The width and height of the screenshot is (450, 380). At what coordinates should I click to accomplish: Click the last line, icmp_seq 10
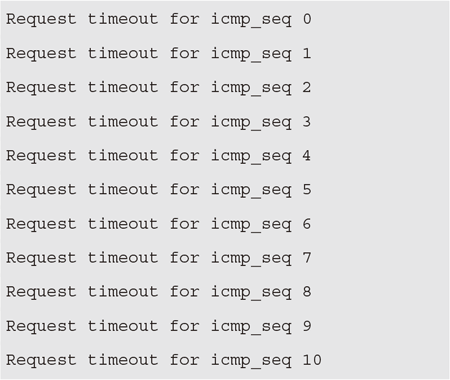(164, 361)
